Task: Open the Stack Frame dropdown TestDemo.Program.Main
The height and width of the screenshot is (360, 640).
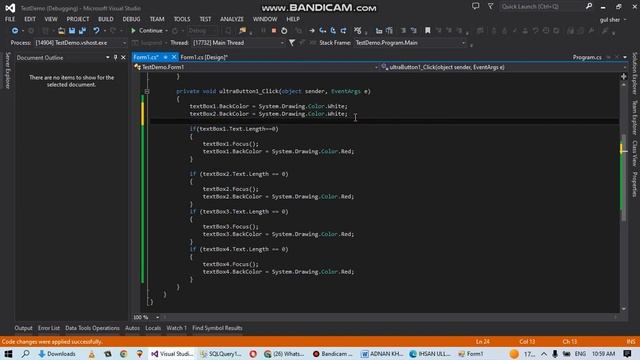Action: [x=410, y=43]
